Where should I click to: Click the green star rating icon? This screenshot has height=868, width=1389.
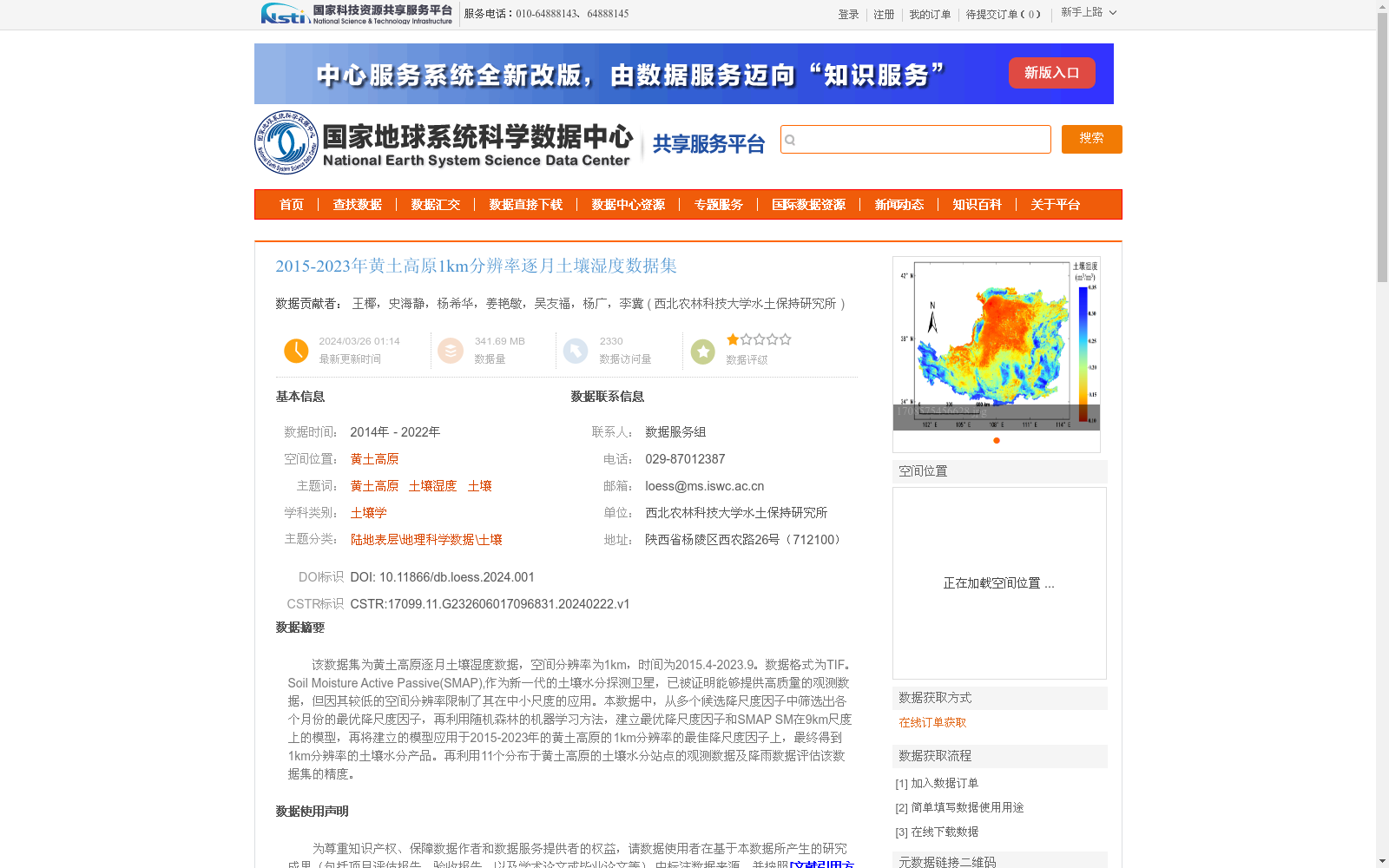(702, 352)
